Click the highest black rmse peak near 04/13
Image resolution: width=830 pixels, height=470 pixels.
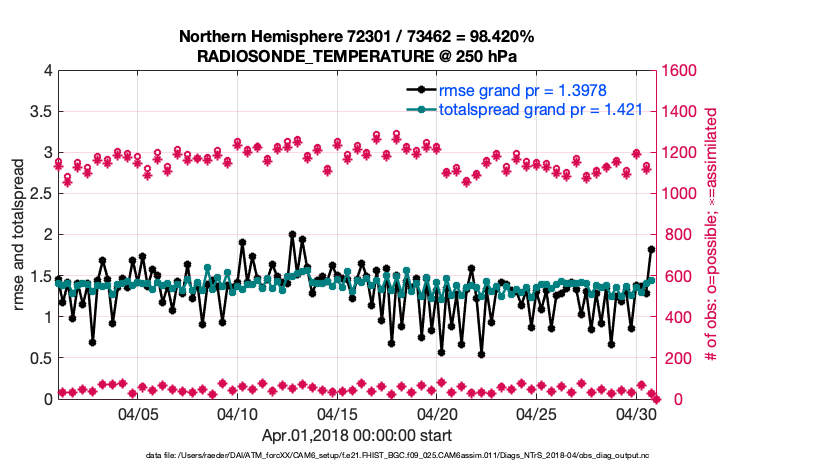292,234
